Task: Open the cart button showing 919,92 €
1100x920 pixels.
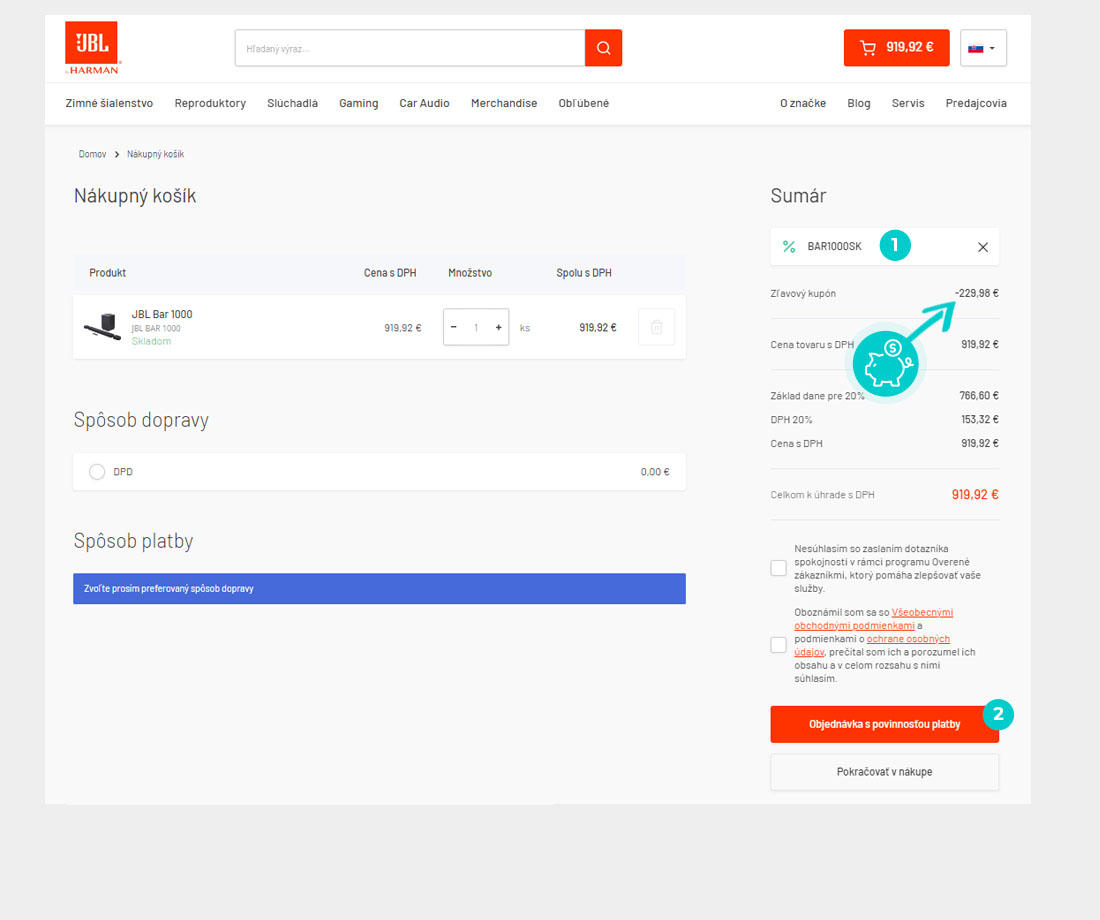Action: [897, 48]
